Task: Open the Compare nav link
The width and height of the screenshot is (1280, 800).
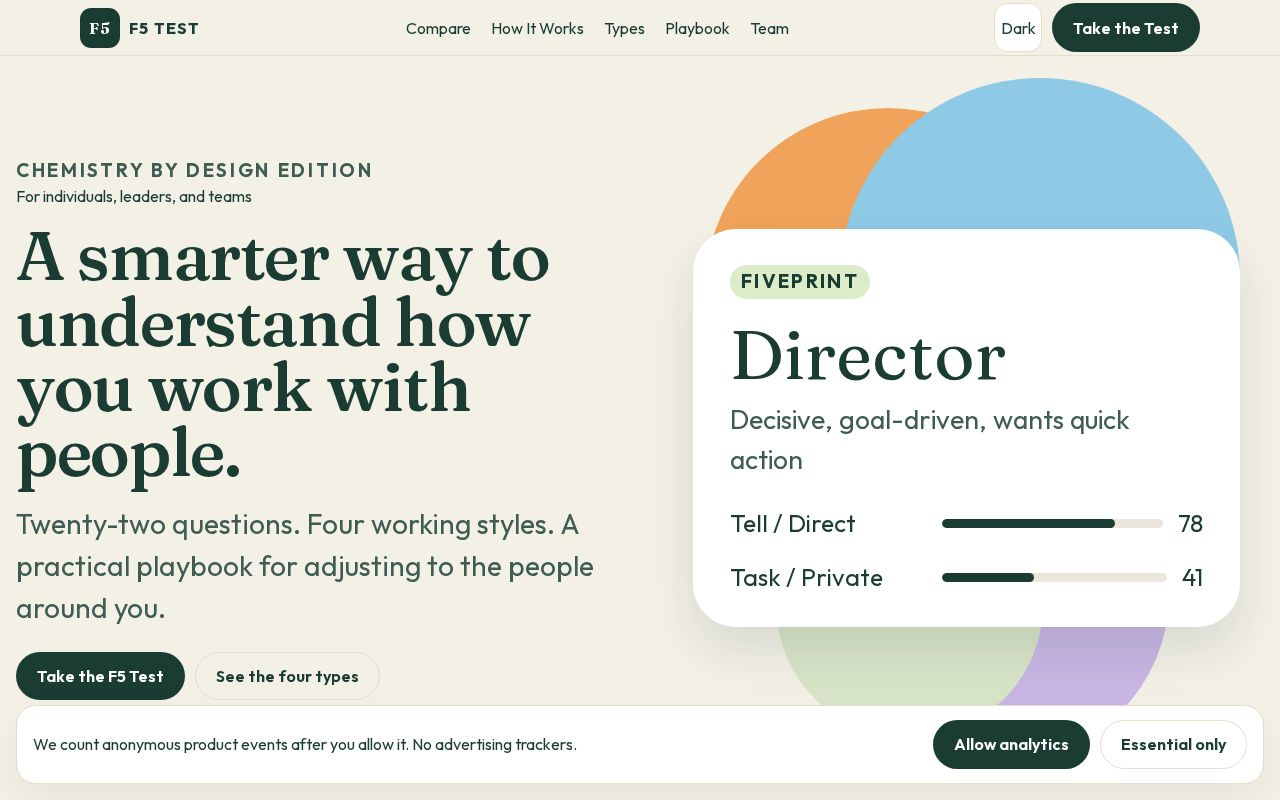Action: pyautogui.click(x=438, y=28)
